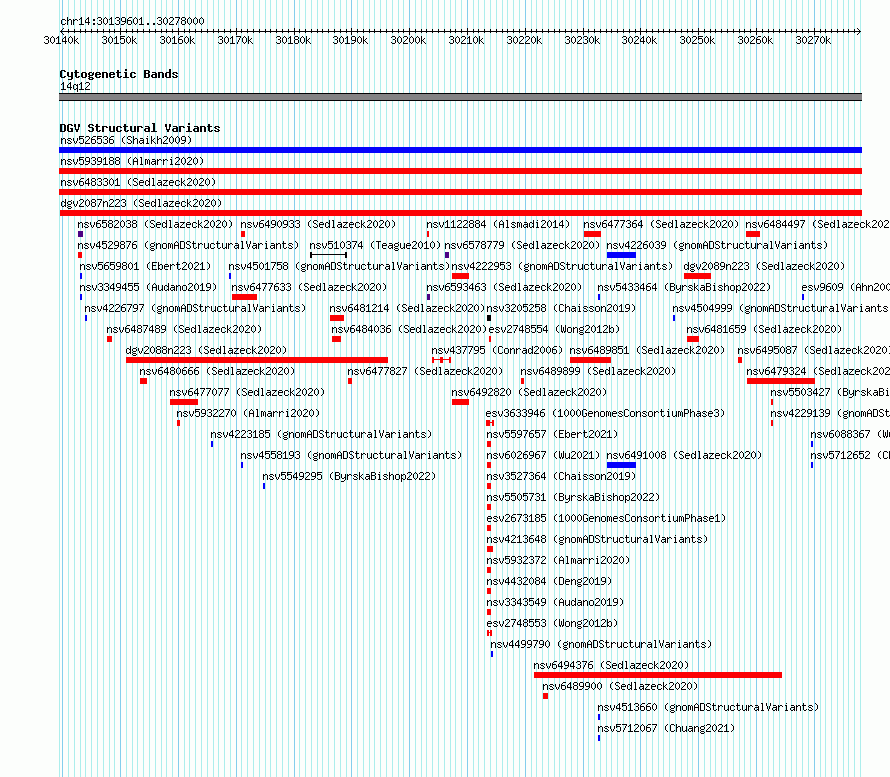This screenshot has width=890, height=777.
Task: Open nsv3349455 (Audano2019) variant label
Action: tap(148, 287)
